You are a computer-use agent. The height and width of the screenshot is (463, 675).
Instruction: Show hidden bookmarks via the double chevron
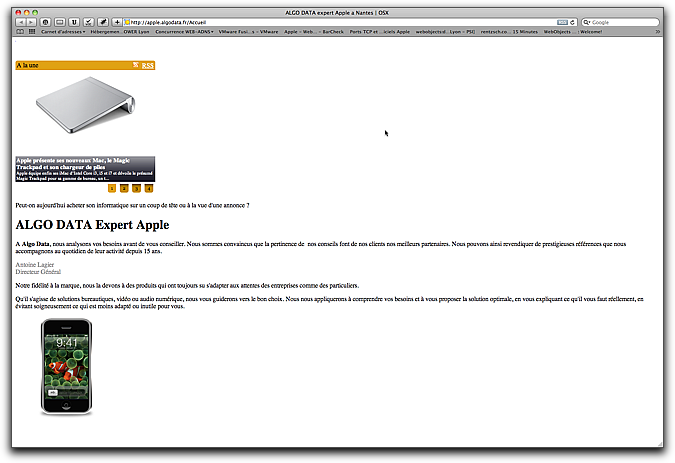(657, 31)
